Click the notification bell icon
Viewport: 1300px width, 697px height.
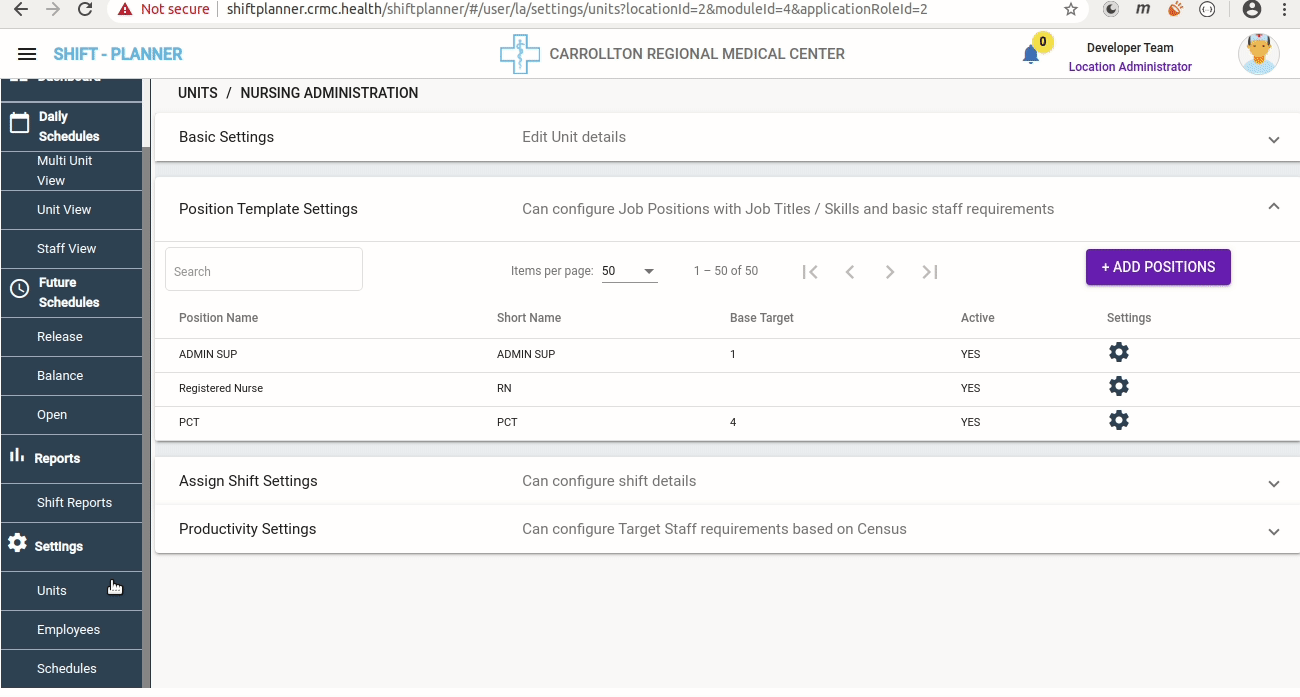click(x=1031, y=55)
